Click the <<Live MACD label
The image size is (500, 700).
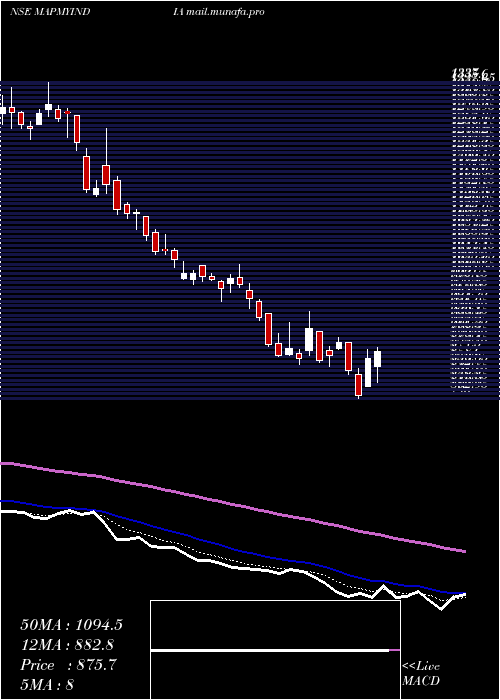421,674
